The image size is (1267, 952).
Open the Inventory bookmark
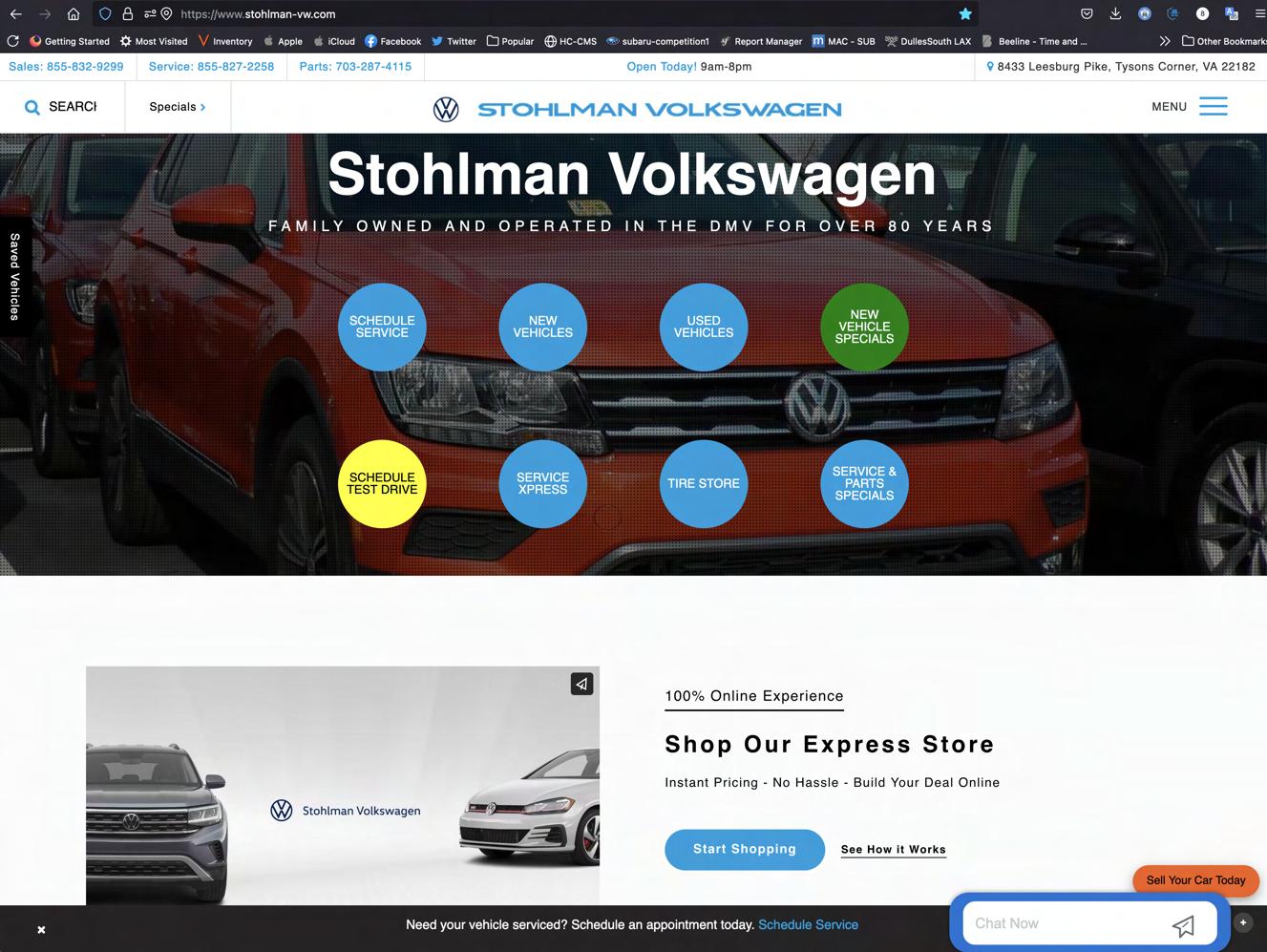tap(225, 41)
